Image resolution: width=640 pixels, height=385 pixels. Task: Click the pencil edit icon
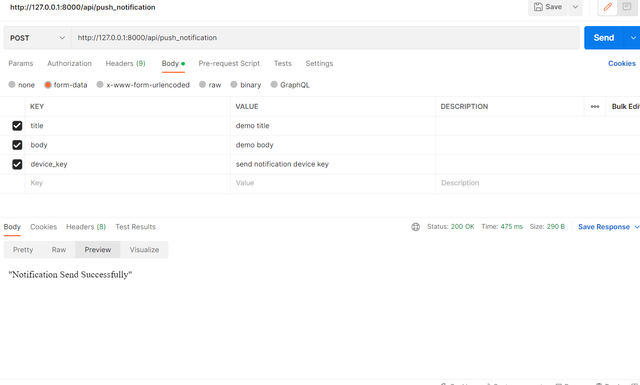607,7
